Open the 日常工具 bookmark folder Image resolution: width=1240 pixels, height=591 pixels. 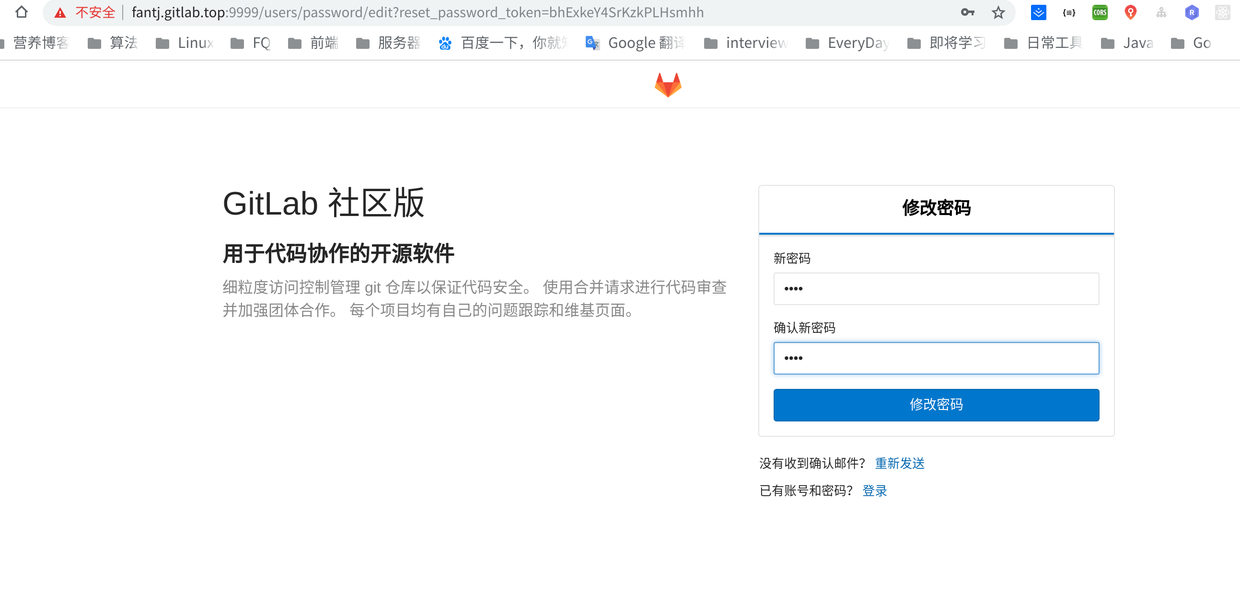[x=1043, y=43]
